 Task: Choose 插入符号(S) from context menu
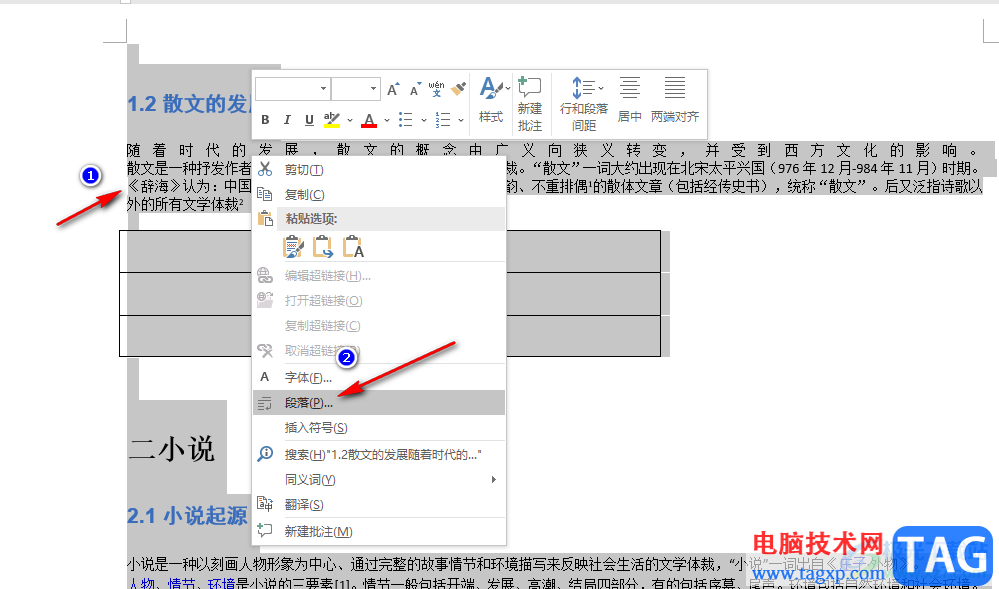click(x=379, y=428)
